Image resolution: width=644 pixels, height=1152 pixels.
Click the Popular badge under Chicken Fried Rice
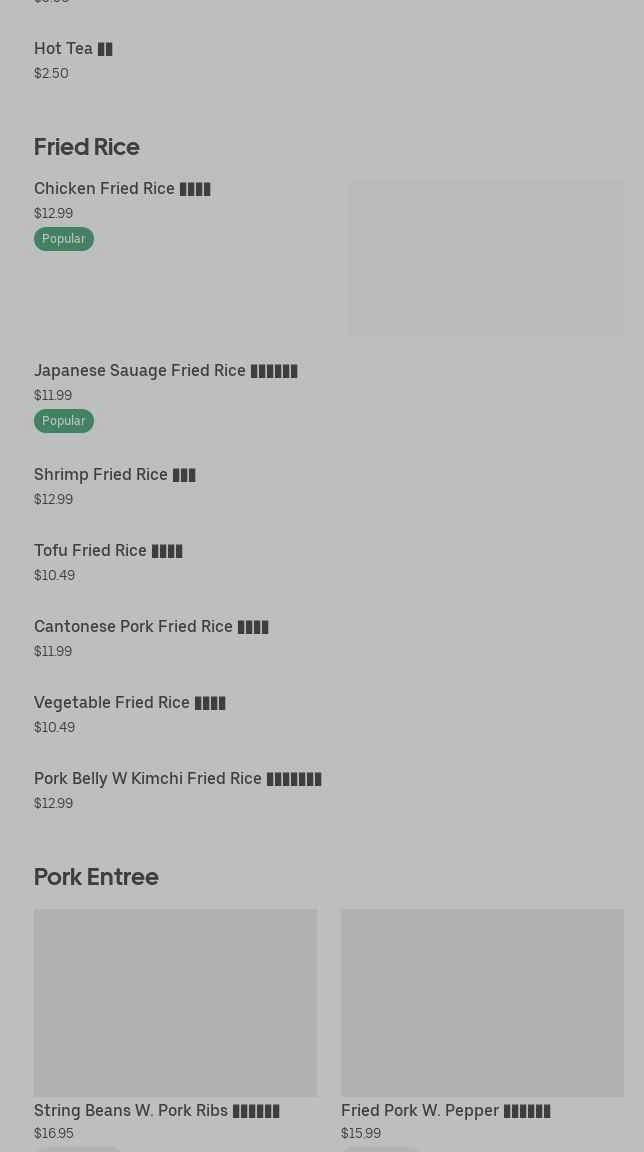[64, 239]
